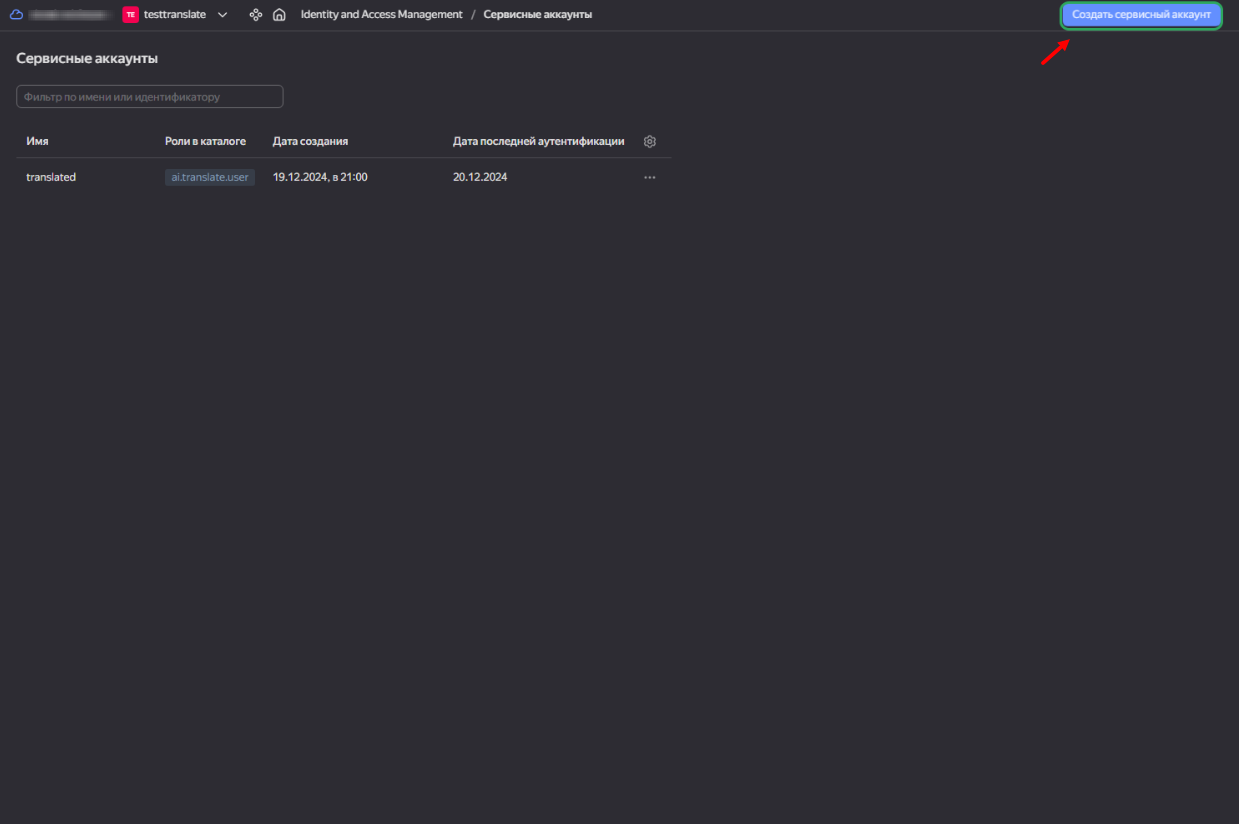The width and height of the screenshot is (1239, 824).
Task: Go to the home icon in breadcrumb
Action: 279,15
